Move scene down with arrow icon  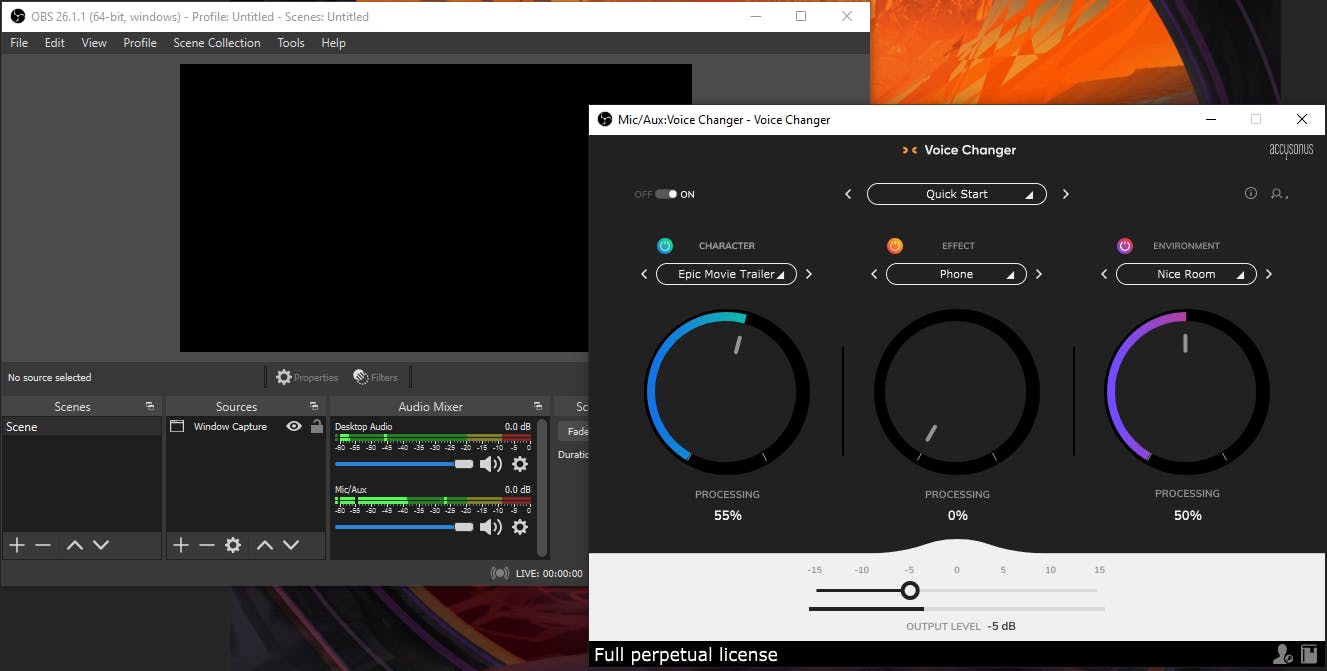(101, 545)
